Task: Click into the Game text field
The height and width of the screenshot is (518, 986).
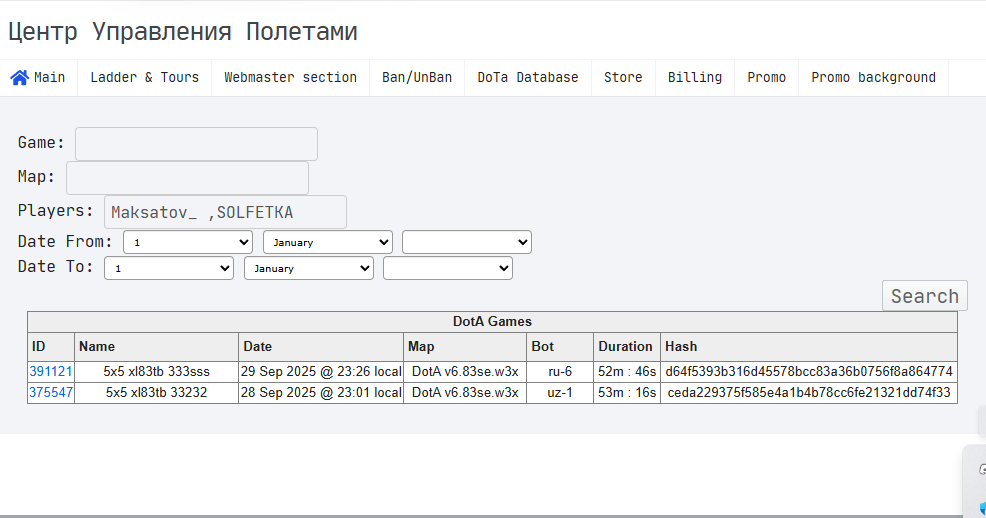Action: pyautogui.click(x=196, y=144)
